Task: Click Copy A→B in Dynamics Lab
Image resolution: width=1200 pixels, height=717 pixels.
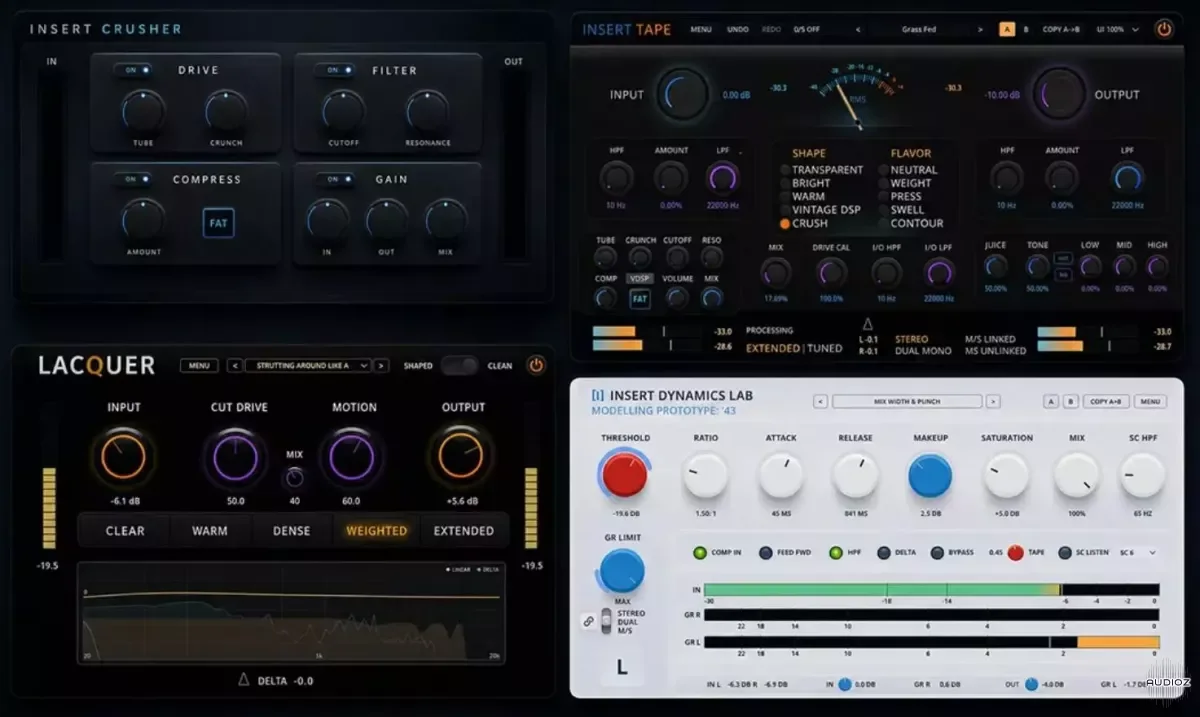Action: tap(1105, 402)
